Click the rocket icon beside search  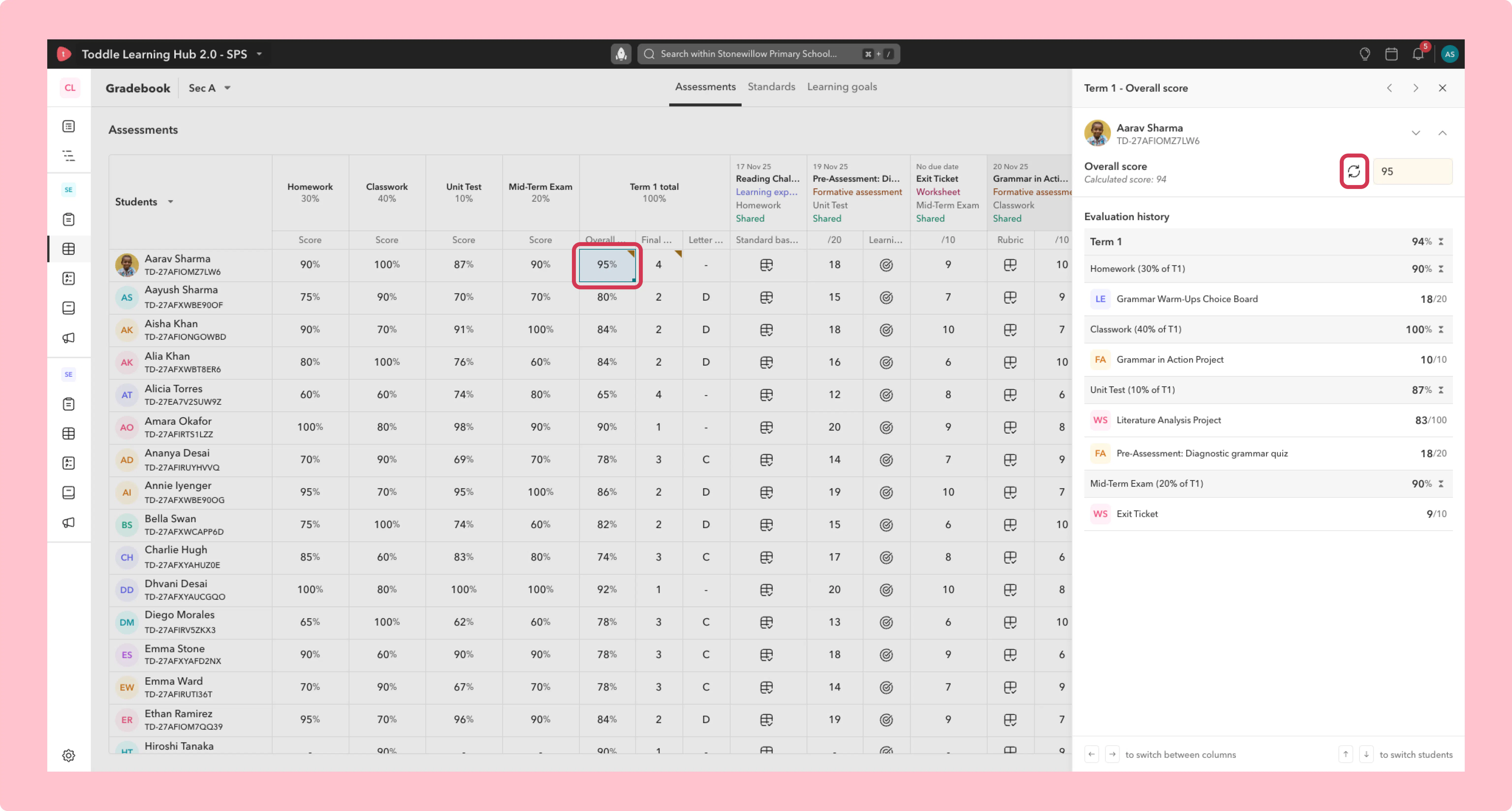[620, 54]
